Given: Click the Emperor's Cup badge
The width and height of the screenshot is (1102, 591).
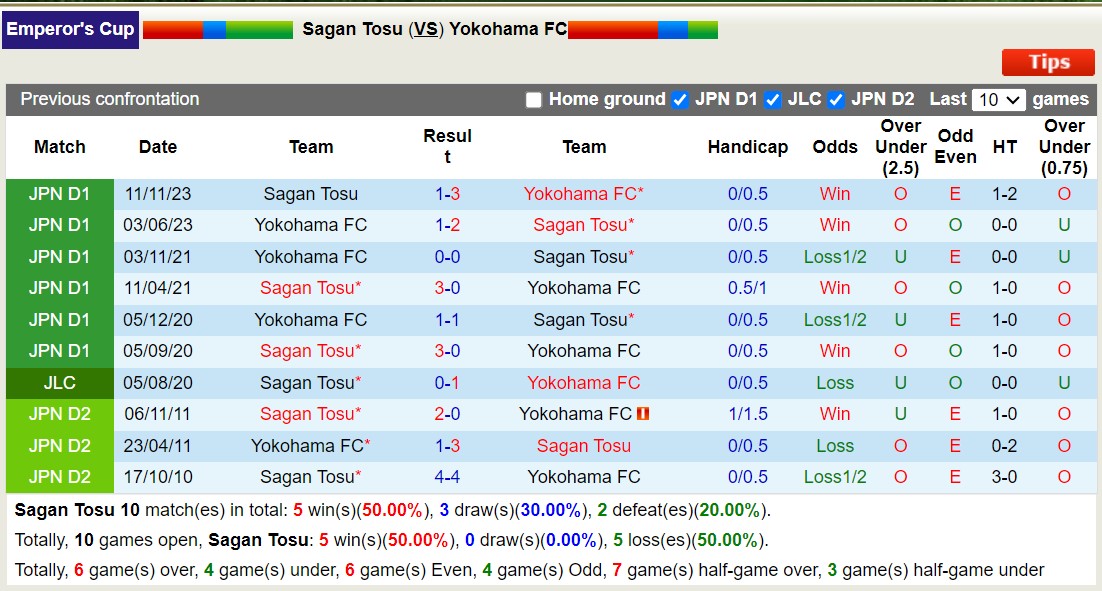Looking at the screenshot, I should [70, 29].
